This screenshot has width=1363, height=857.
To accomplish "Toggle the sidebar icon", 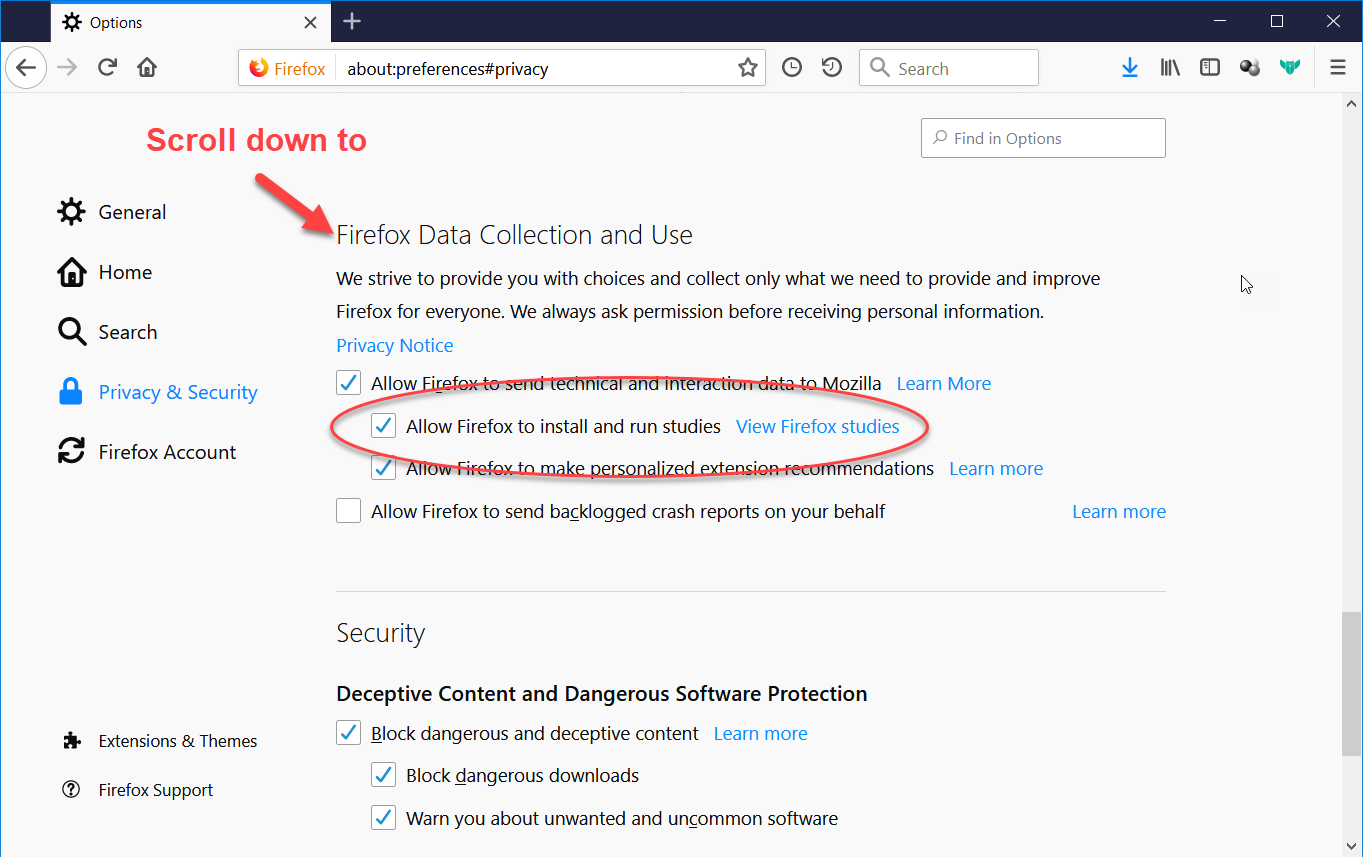I will 1210,67.
